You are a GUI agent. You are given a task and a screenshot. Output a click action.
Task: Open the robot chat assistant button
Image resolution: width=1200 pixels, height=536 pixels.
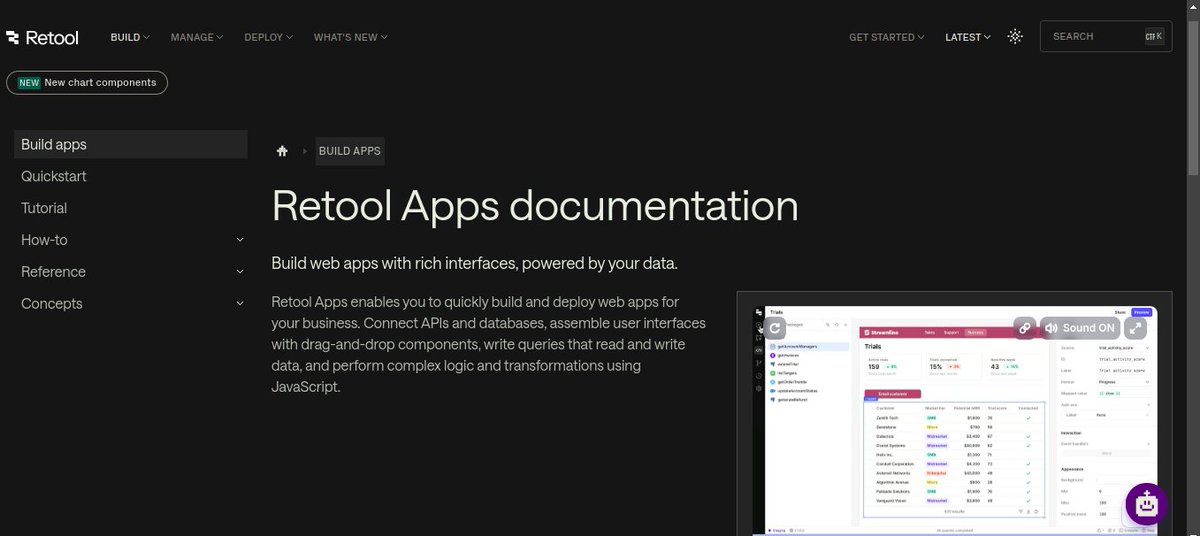click(x=1146, y=504)
